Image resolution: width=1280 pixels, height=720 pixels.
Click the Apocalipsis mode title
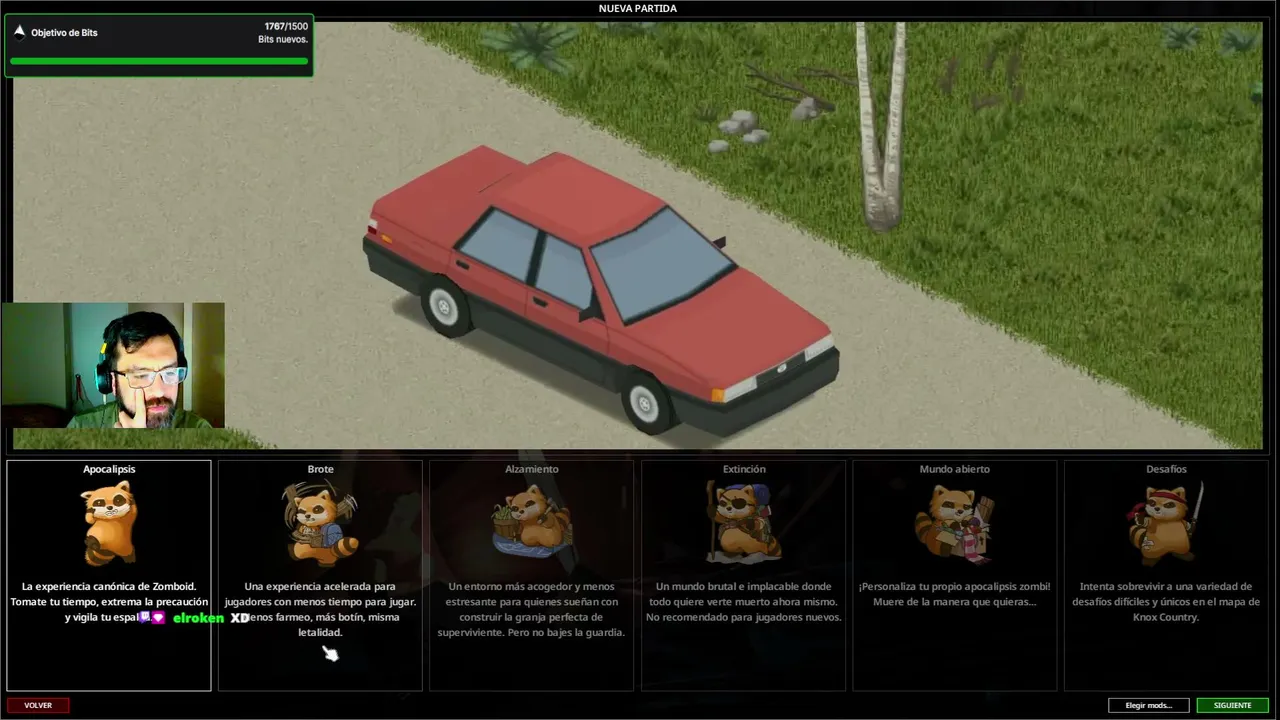click(109, 469)
